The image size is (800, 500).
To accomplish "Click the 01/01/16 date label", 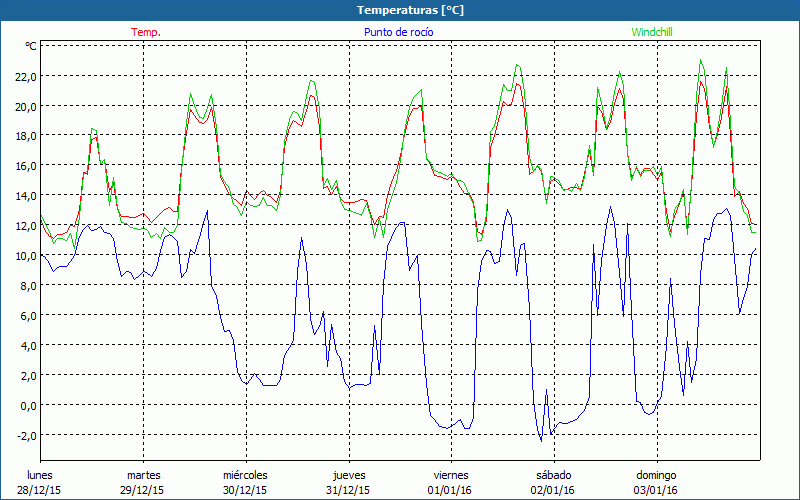I will click(451, 490).
